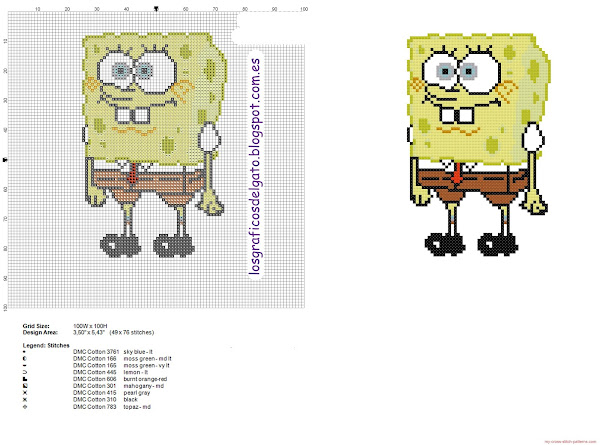Click 'pearl gray' color name
The width and height of the screenshot is (600, 445).
tap(137, 393)
